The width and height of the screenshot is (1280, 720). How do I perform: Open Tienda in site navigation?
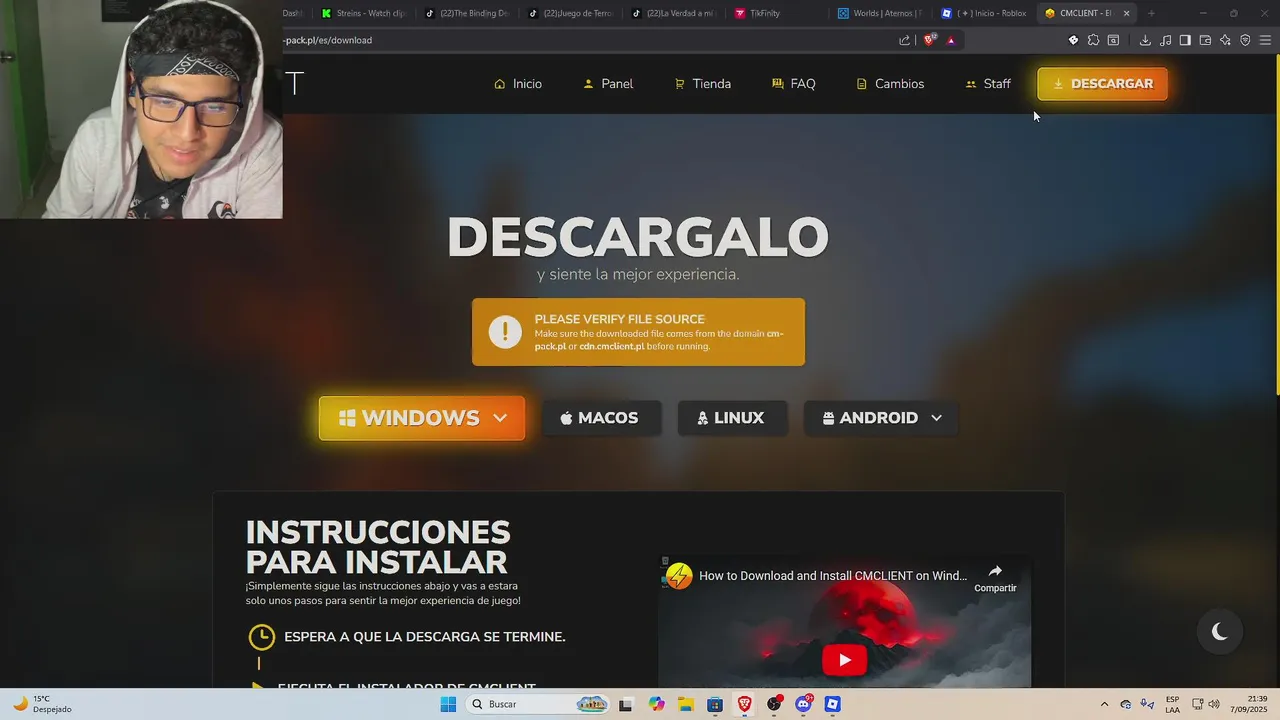tap(703, 84)
